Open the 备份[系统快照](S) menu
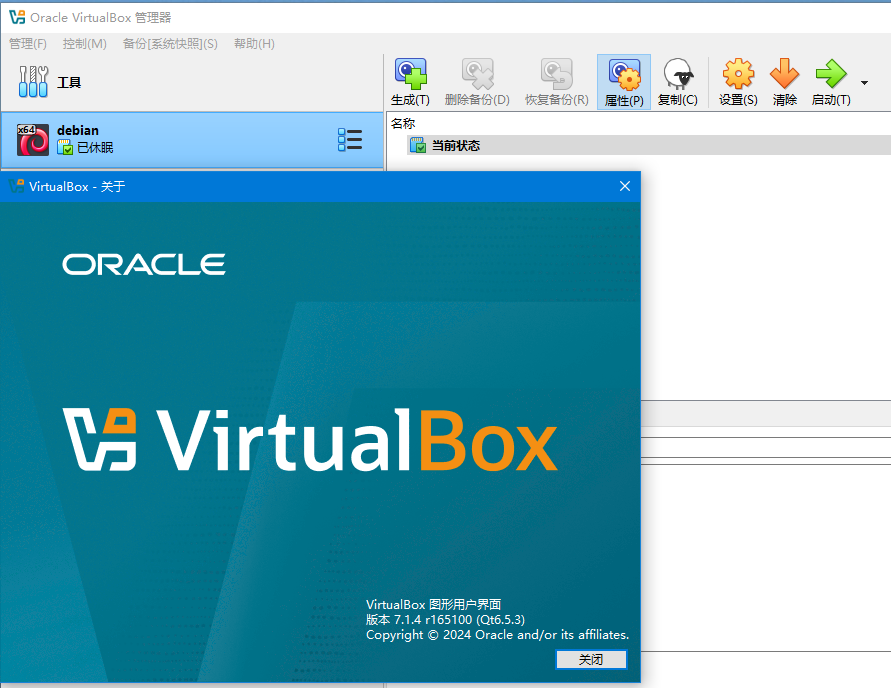 (170, 44)
